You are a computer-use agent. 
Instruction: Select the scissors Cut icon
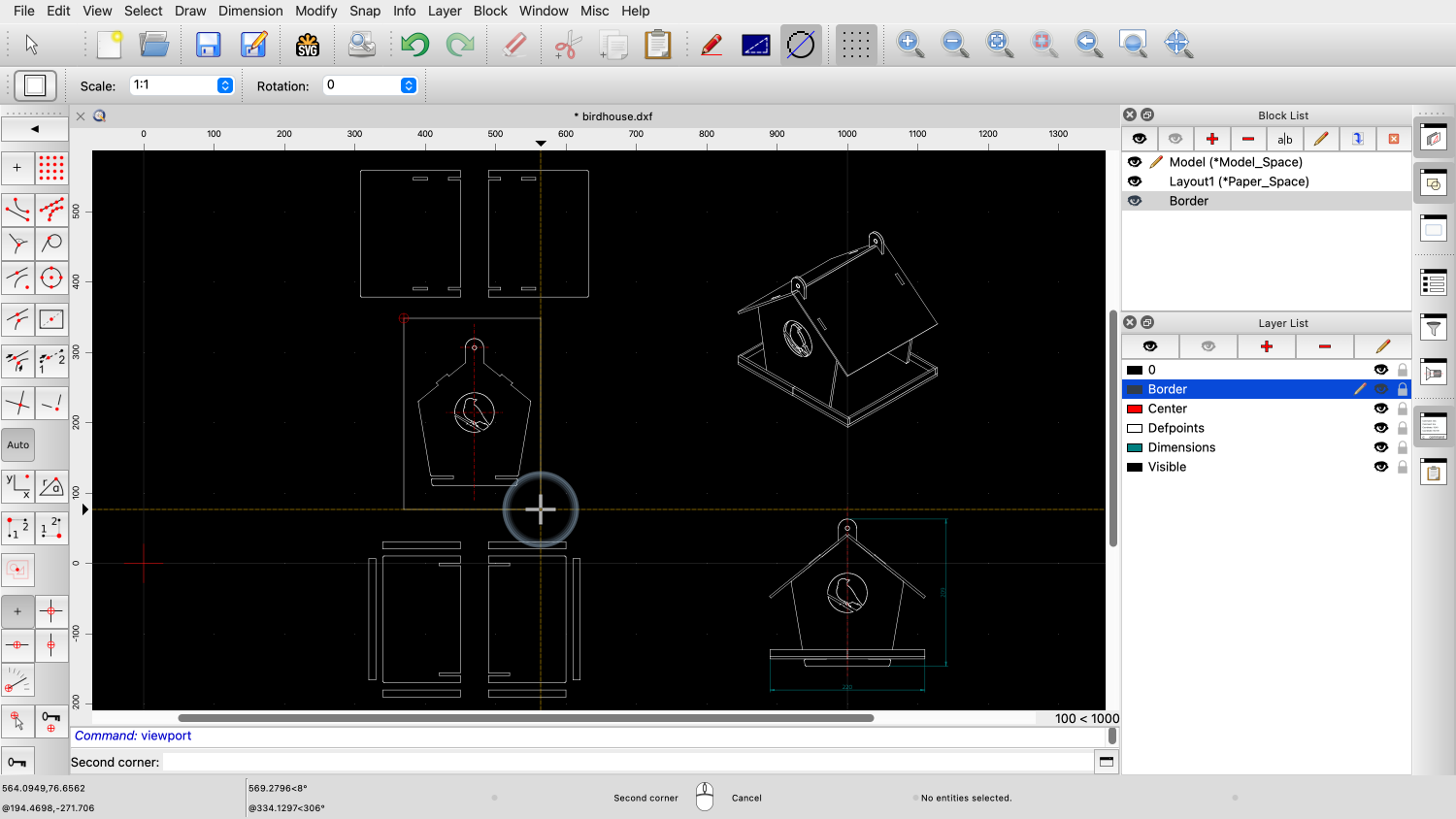click(x=568, y=45)
